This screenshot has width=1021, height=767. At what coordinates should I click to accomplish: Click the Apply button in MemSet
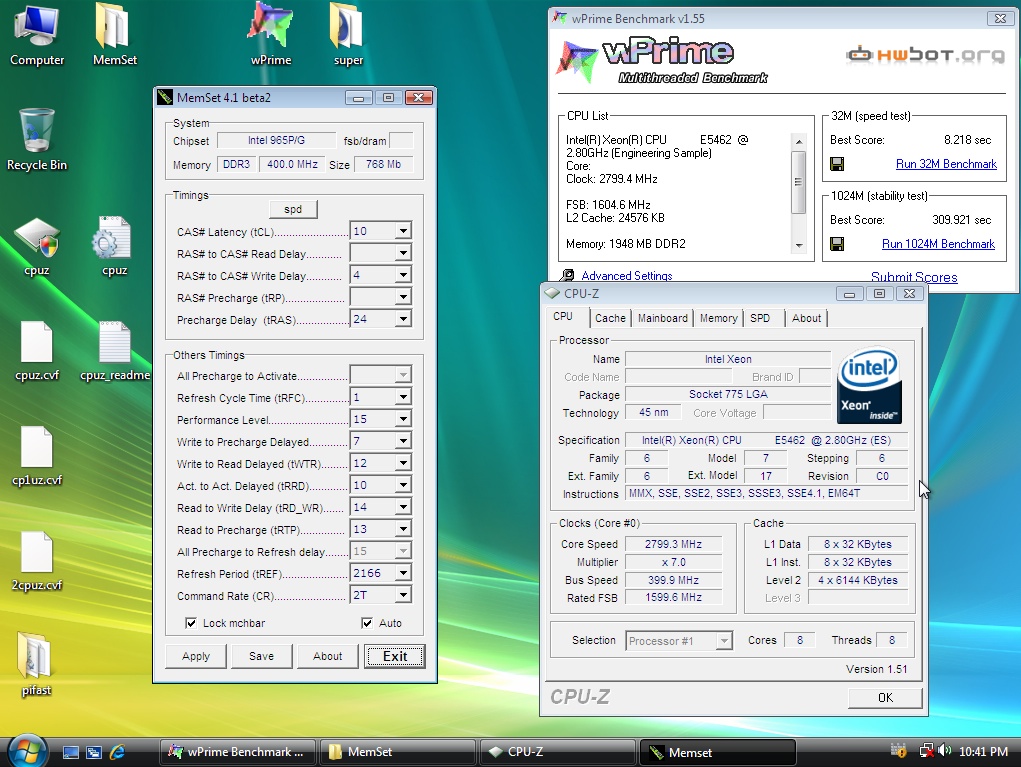pos(196,656)
